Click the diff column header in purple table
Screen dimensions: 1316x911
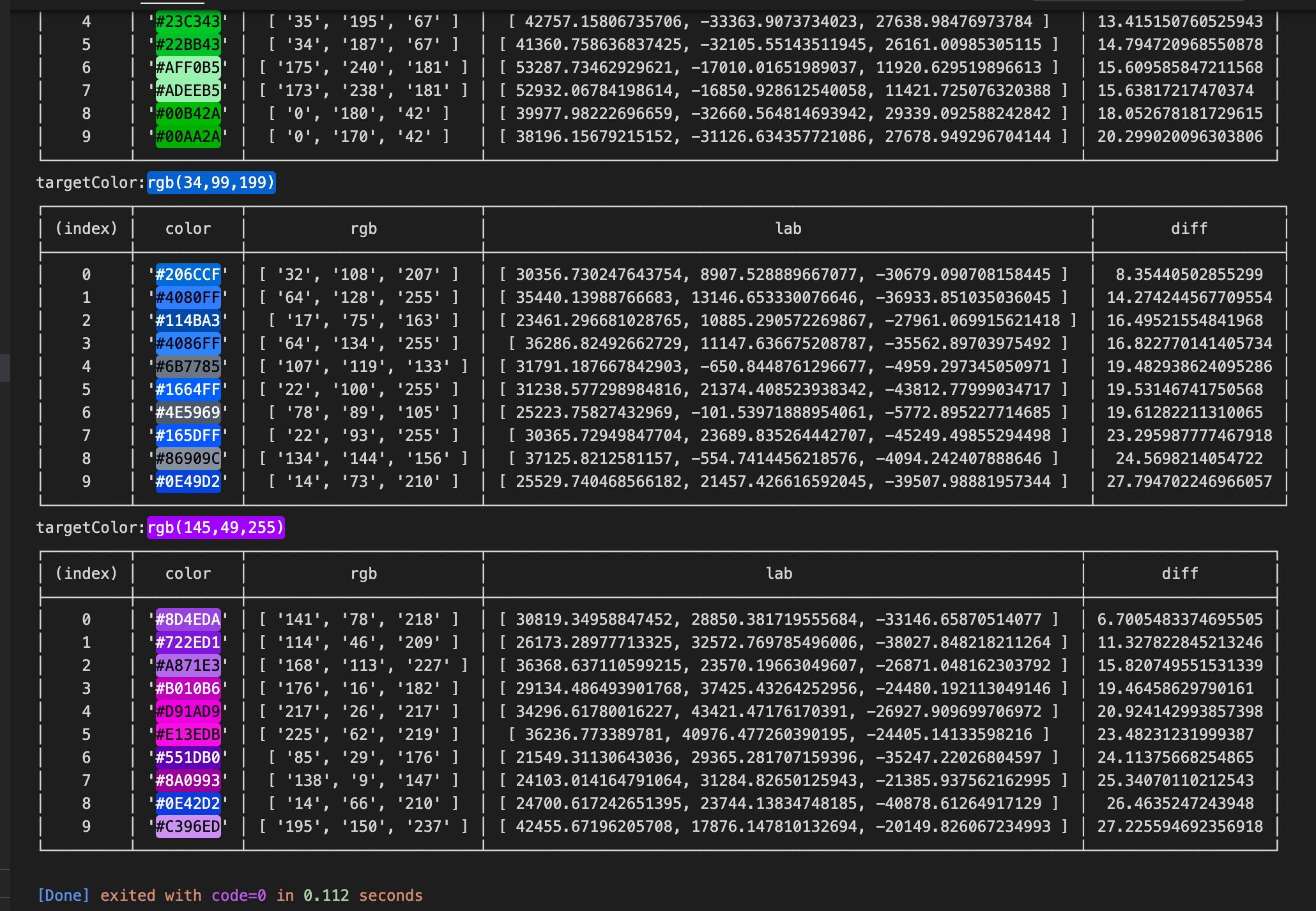click(x=1180, y=574)
